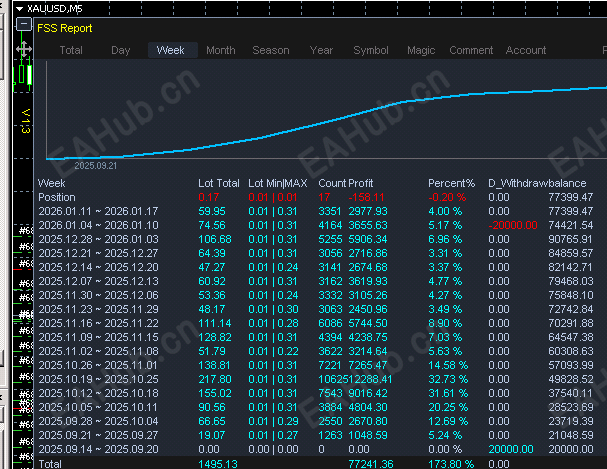This screenshot has width=607, height=469.
Task: Select week row 2025.11.09 ~ 2025.11.15
Action: (98, 337)
